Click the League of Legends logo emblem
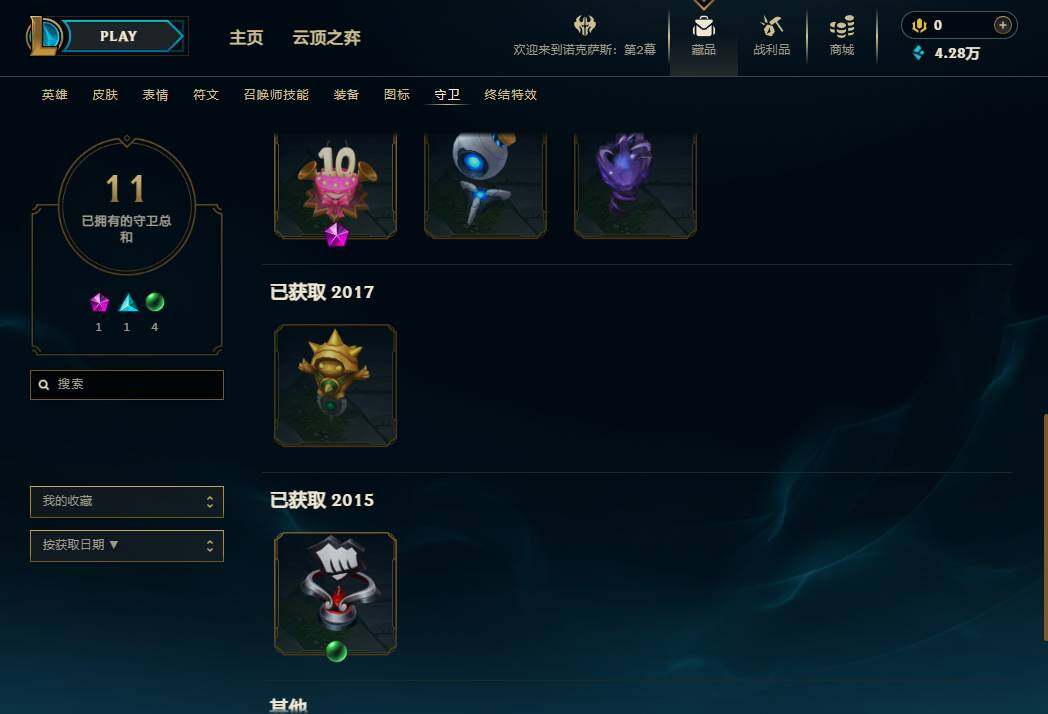 [43, 36]
